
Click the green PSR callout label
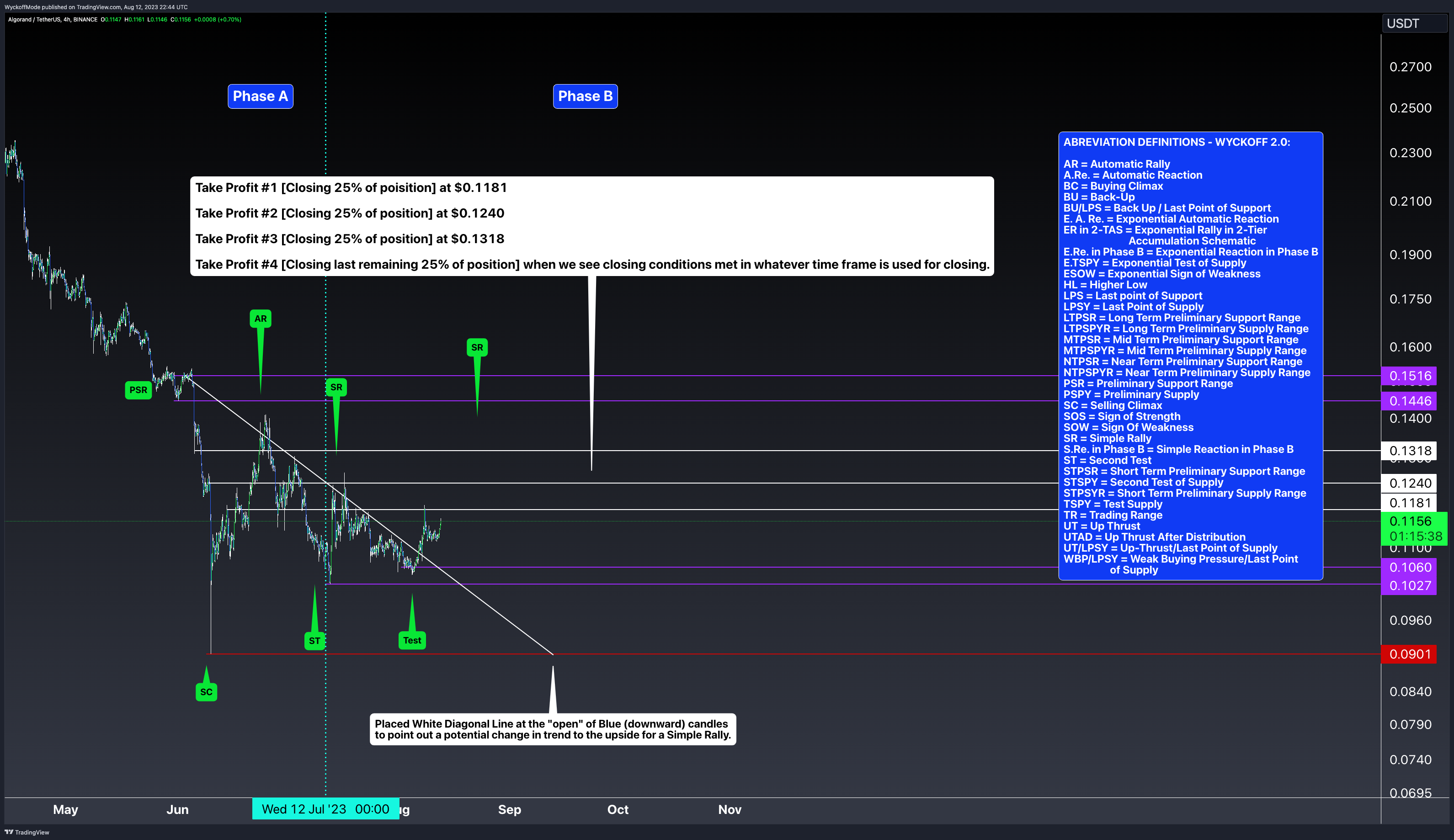[138, 390]
